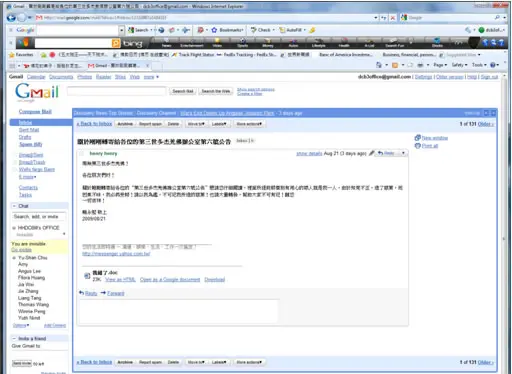Click the Stop loading X icon

pos(393,18)
